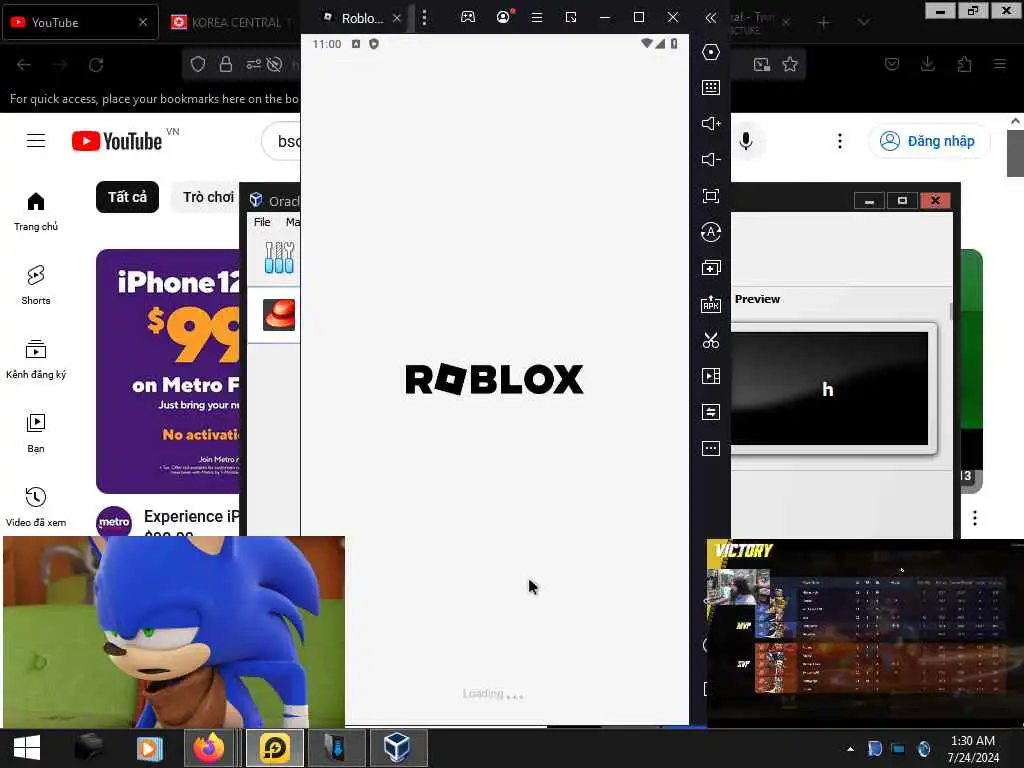
Task: Open Trang chủ in the YouTube sidebar
Action: (x=36, y=212)
